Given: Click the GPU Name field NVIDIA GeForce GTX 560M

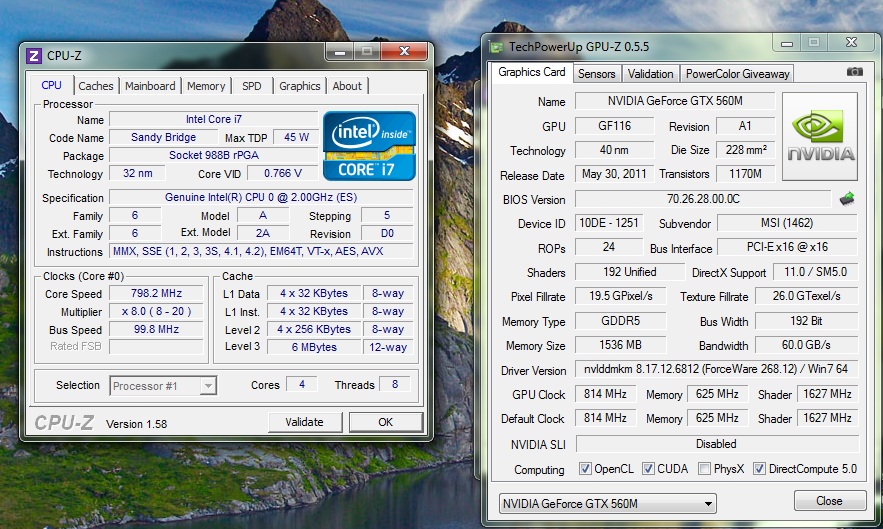Looking at the screenshot, I should point(675,101).
